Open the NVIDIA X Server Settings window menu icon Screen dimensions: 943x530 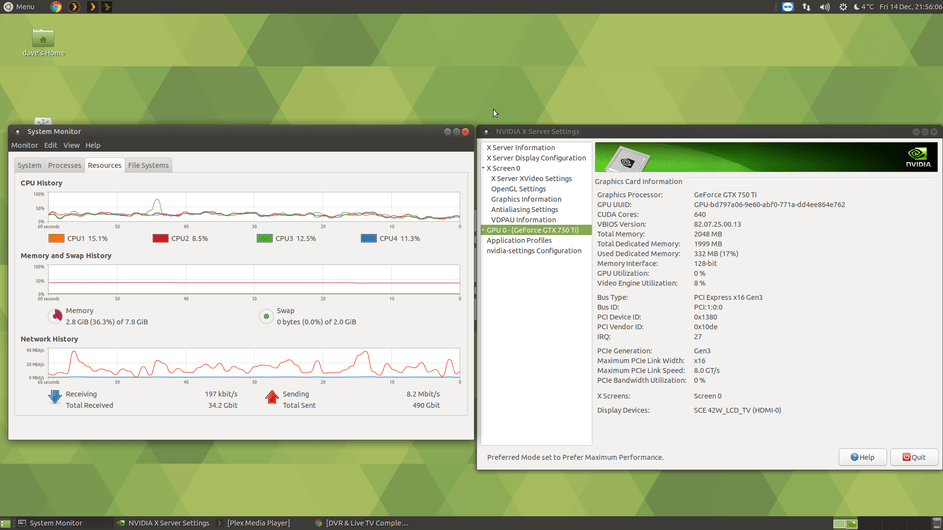pos(486,132)
